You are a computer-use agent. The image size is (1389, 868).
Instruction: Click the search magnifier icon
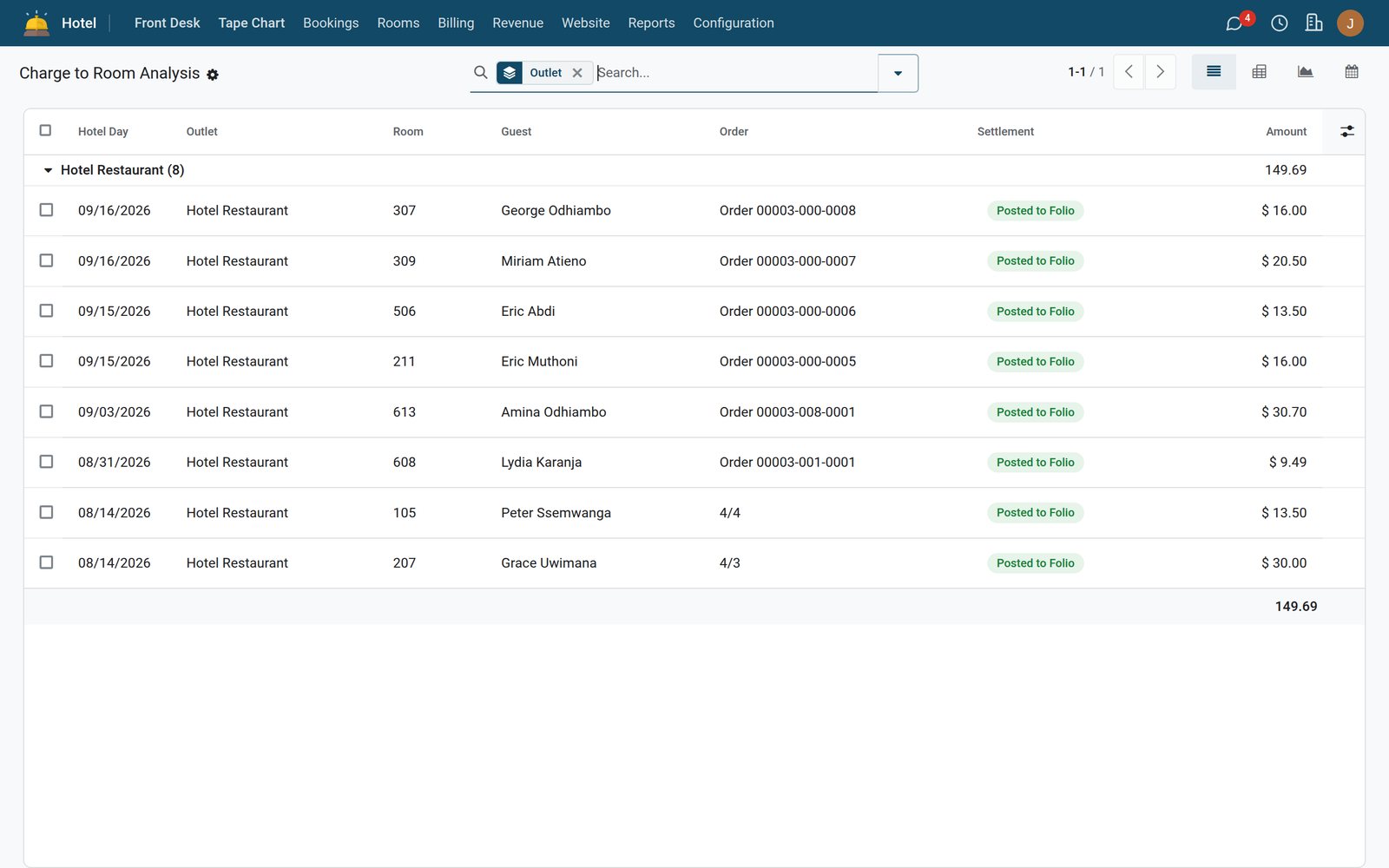[480, 72]
